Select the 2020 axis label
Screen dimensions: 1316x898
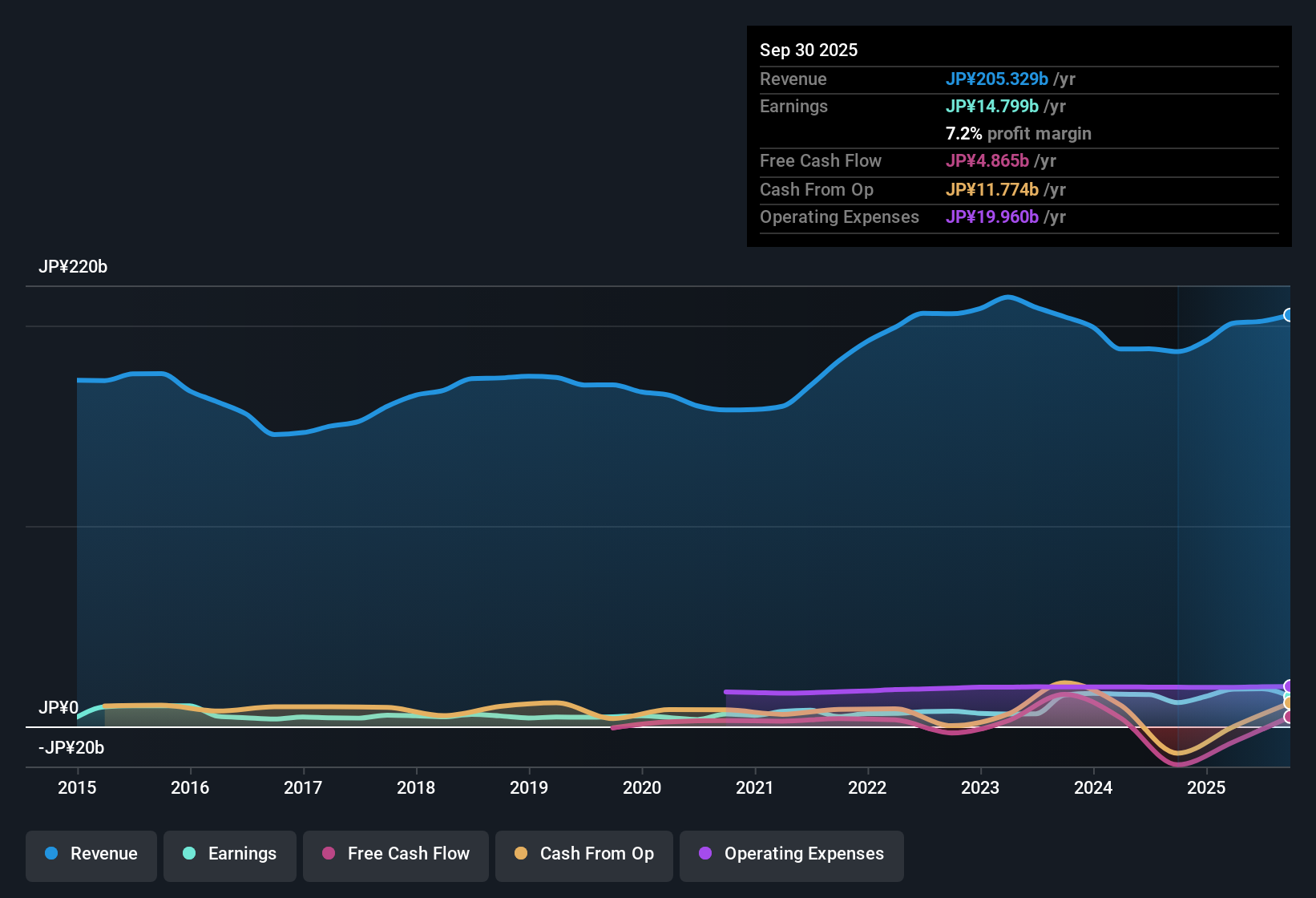coord(642,788)
